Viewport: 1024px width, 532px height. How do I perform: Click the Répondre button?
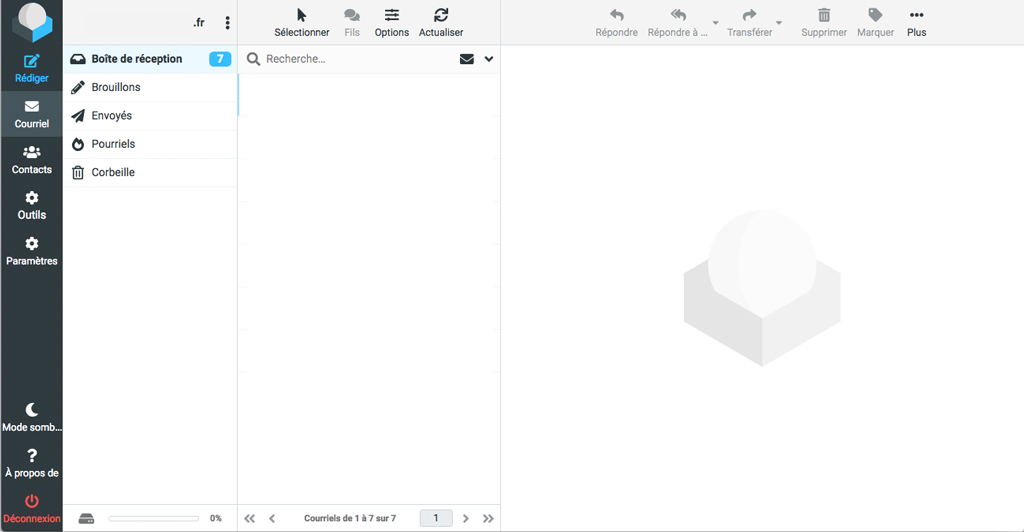coord(616,23)
